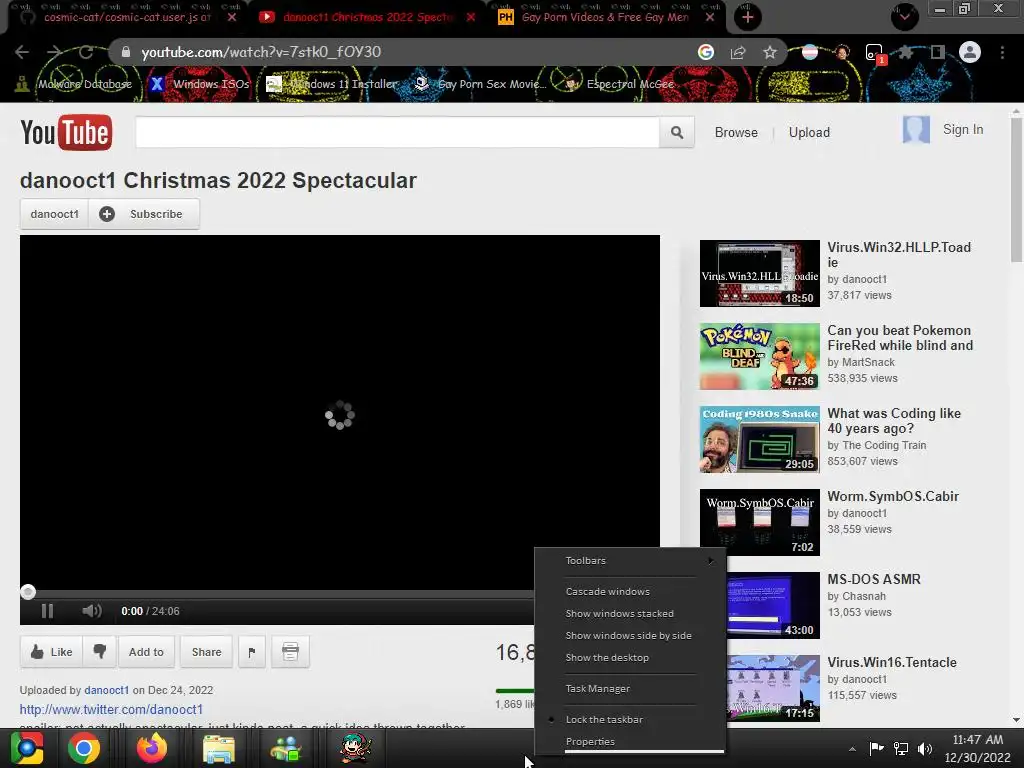
Task: Click the search magnifier button
Action: [677, 133]
